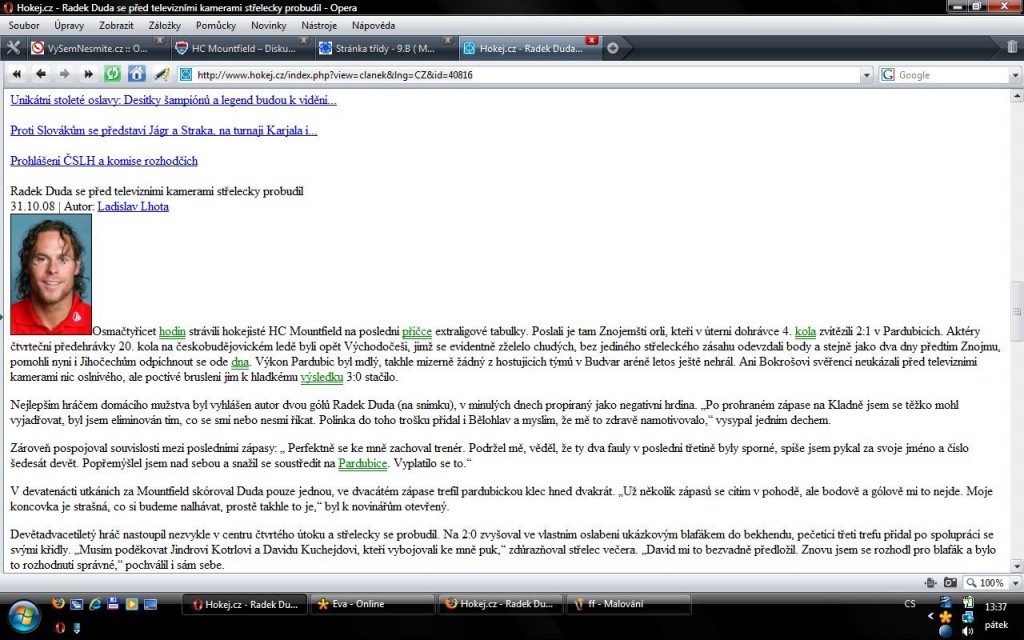
Task: Switch to the VySemNesmite.cz tab
Action: tap(92, 48)
